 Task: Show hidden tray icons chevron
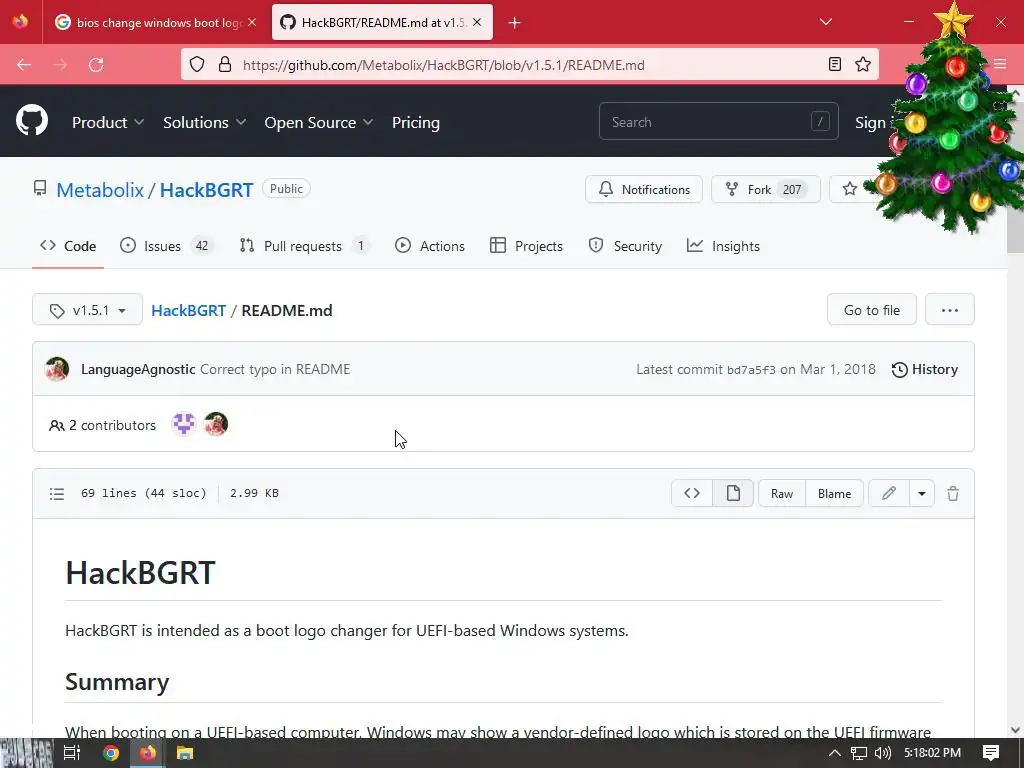pyautogui.click(x=834, y=753)
